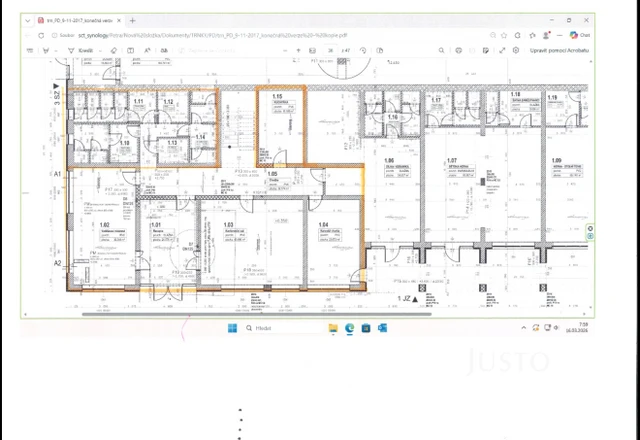
Task: Click room label 1.04 in floor plan
Action: (323, 225)
